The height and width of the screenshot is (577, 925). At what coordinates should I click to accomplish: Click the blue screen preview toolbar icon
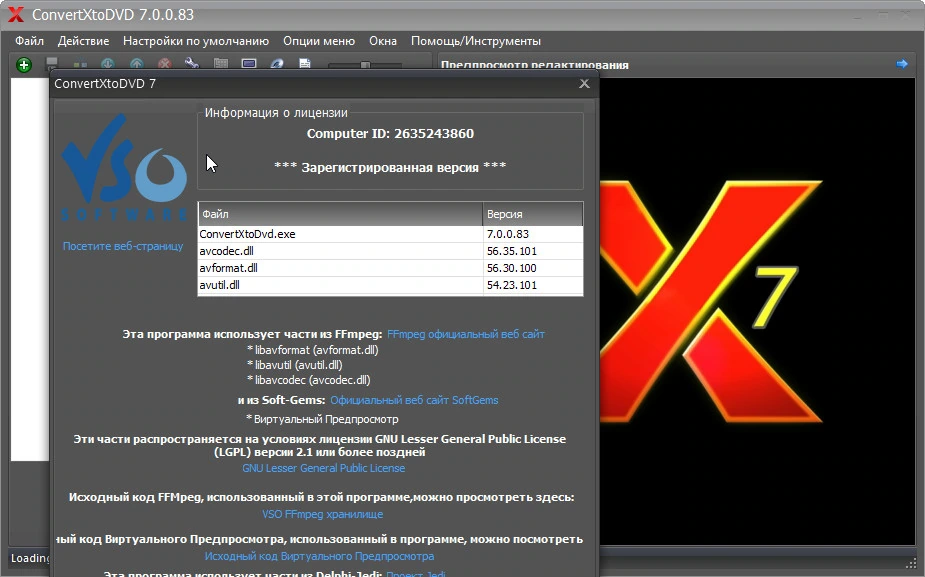pos(249,64)
